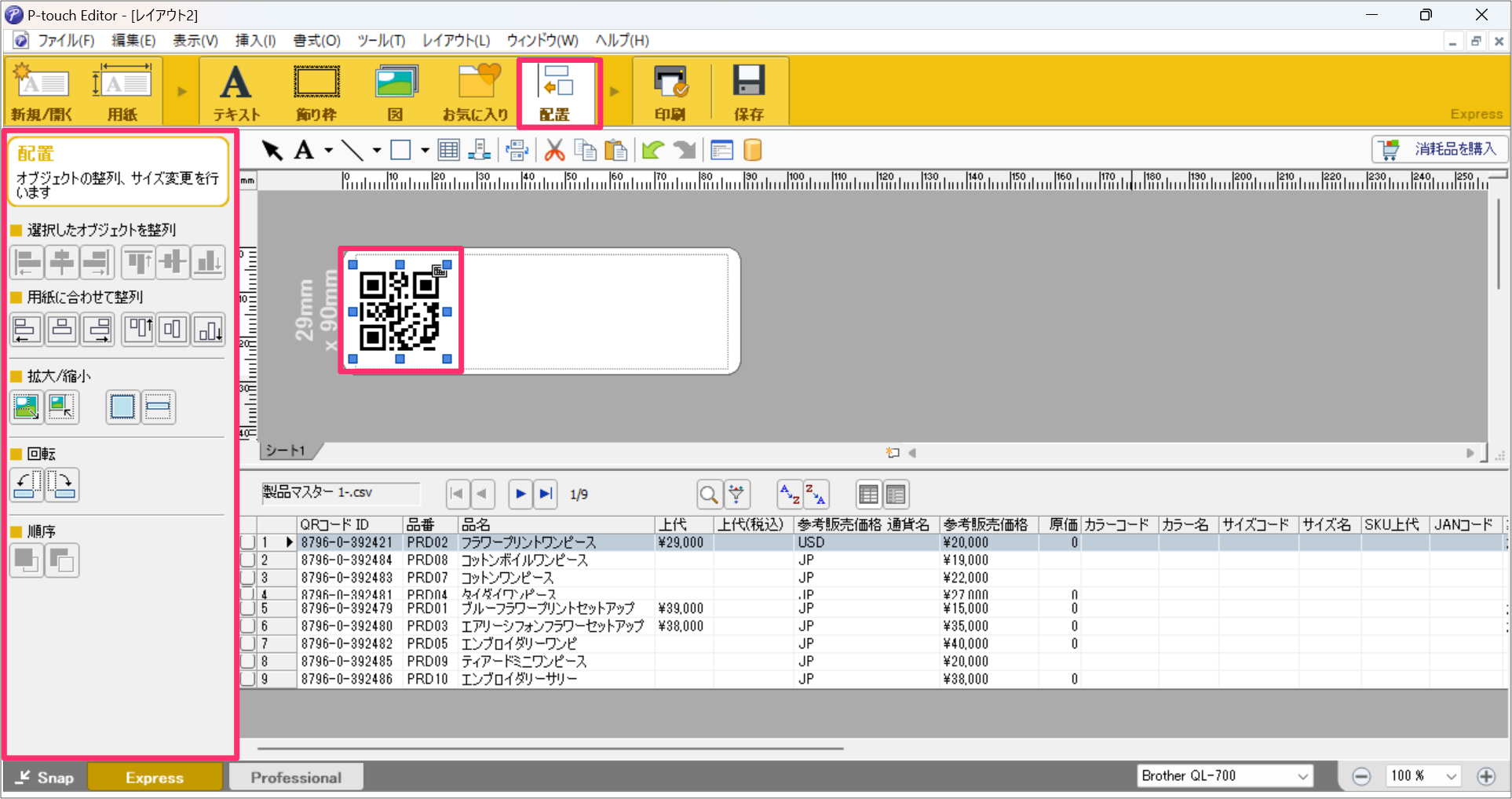Click the redo arrow icon
The height and width of the screenshot is (799, 1512).
tap(685, 150)
